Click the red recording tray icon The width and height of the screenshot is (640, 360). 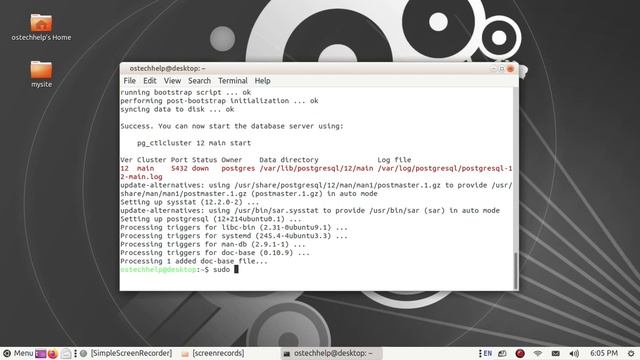[520, 353]
